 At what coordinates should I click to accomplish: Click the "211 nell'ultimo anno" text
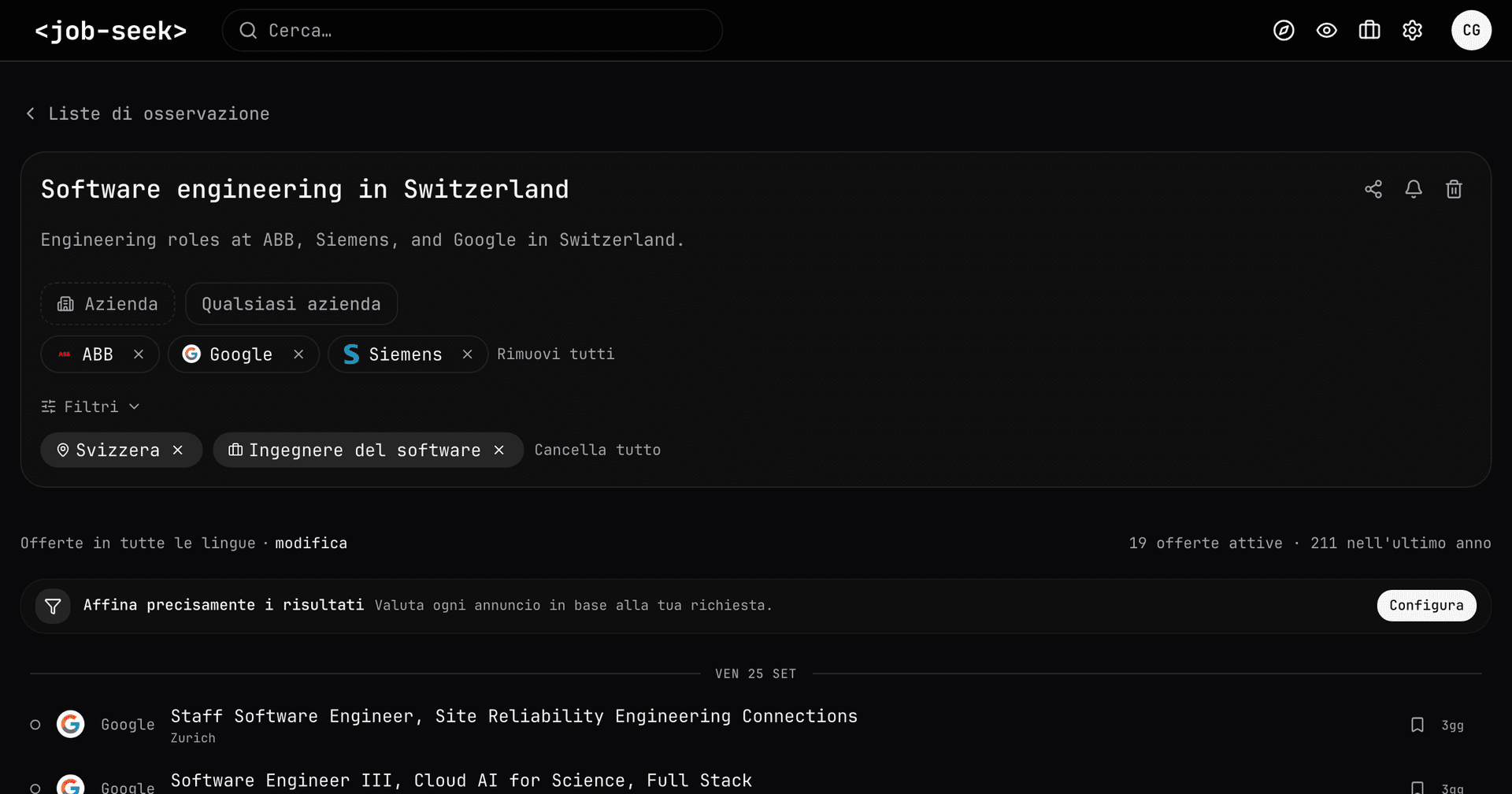click(1401, 543)
